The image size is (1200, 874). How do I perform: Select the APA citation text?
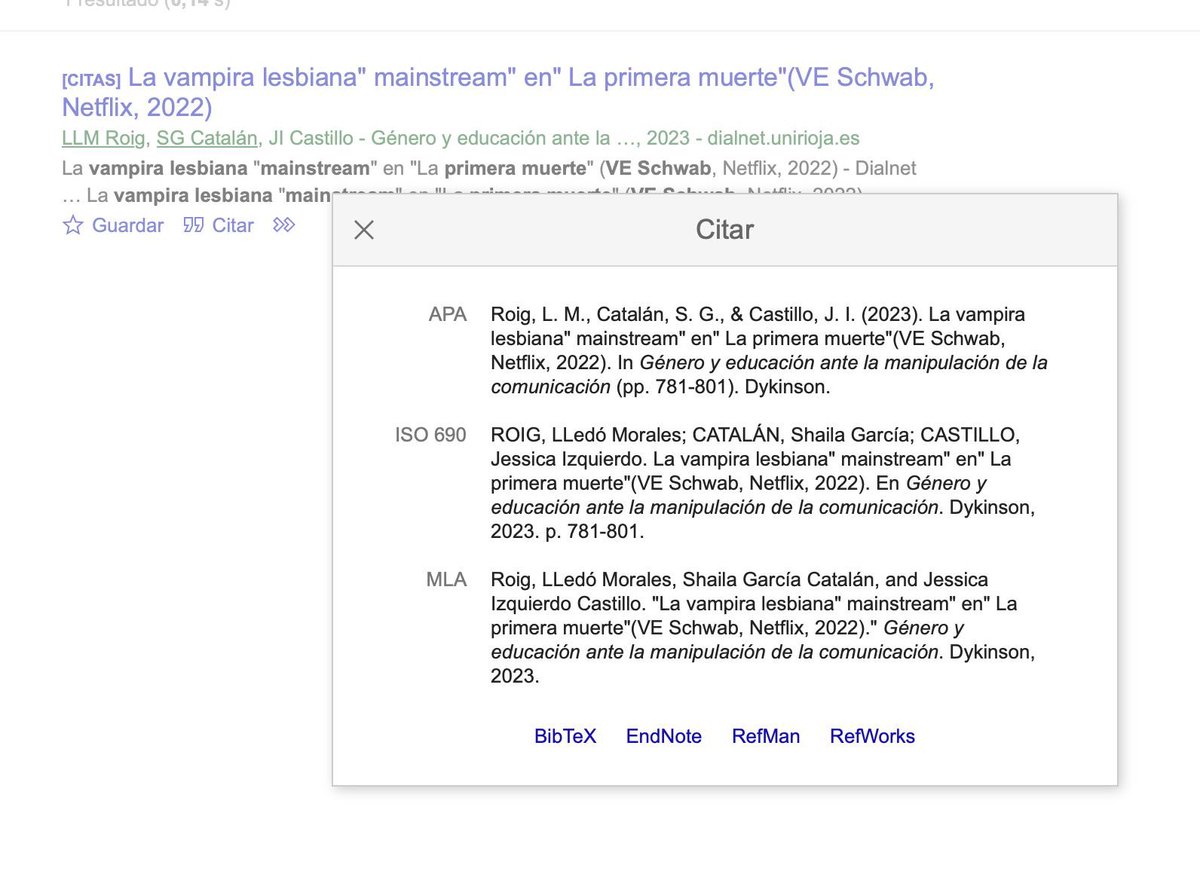[769, 350]
